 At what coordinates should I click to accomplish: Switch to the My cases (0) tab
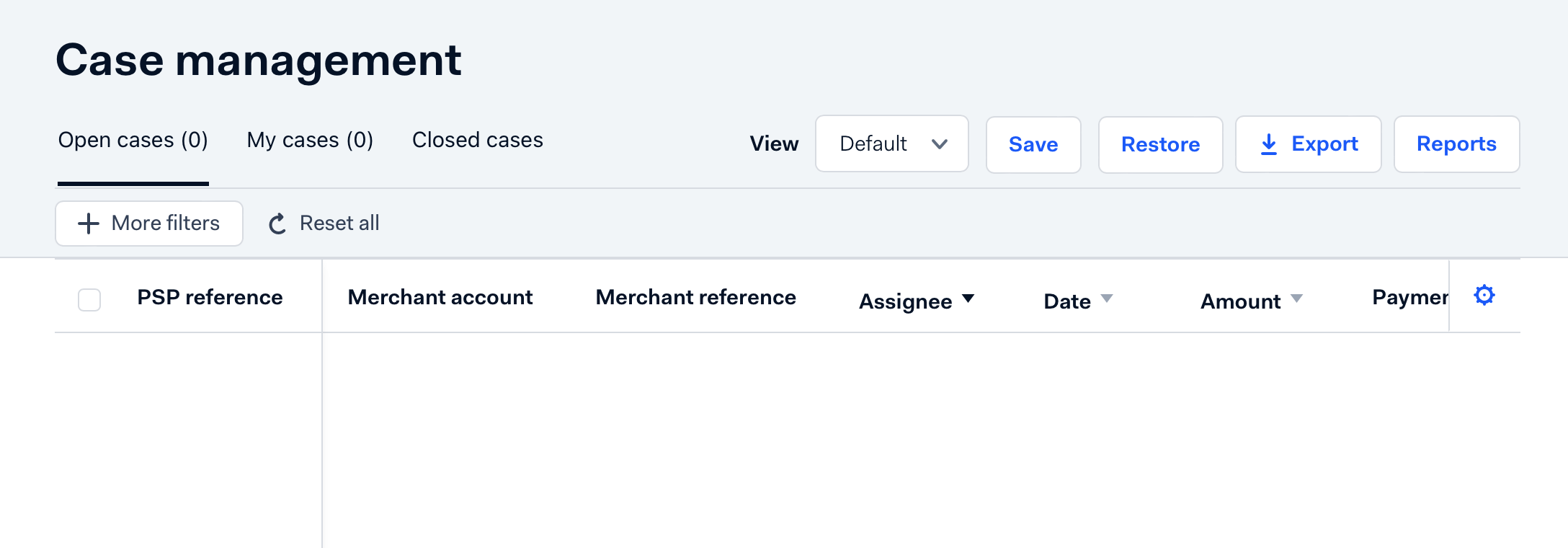(310, 140)
